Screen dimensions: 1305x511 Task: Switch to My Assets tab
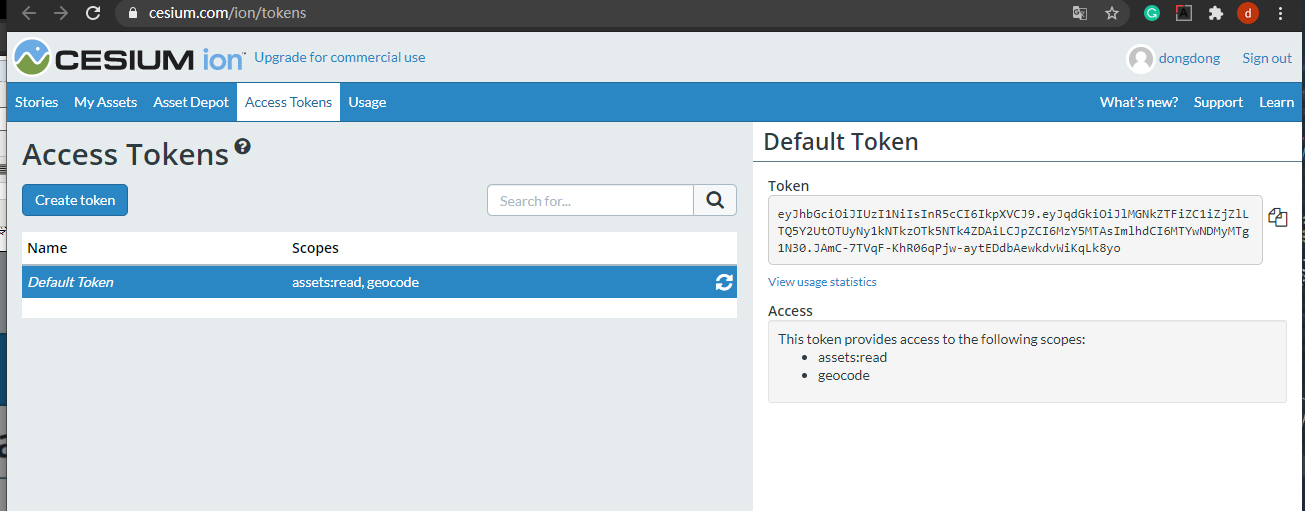tap(105, 102)
